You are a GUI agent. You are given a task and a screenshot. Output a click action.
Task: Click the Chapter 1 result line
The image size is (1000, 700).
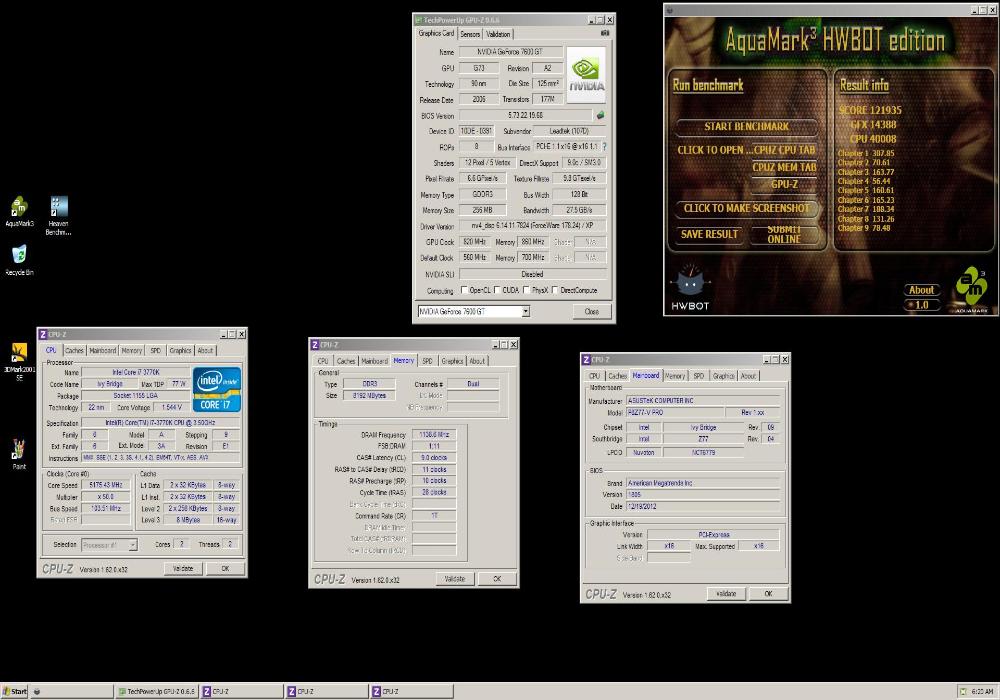click(865, 153)
